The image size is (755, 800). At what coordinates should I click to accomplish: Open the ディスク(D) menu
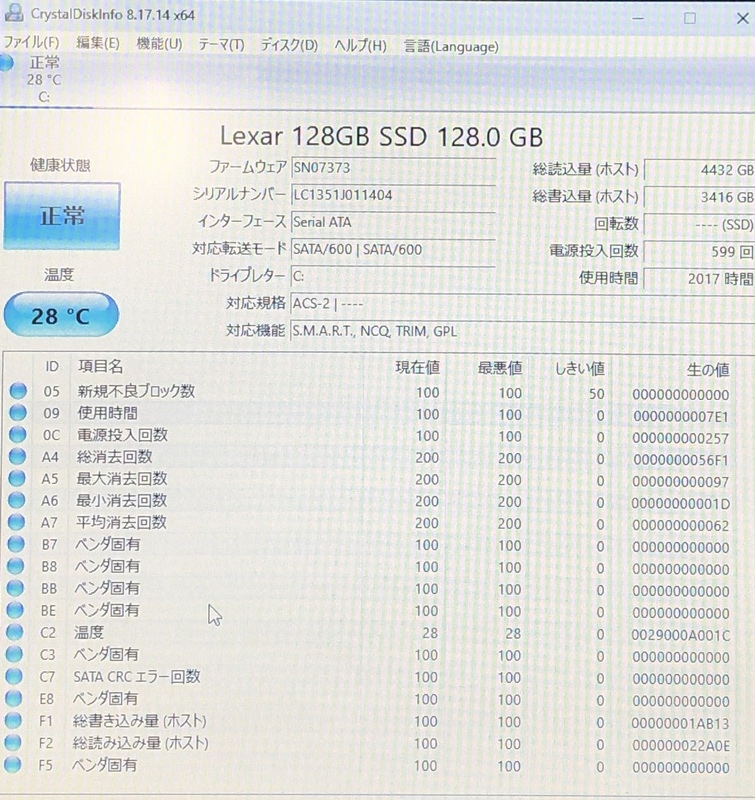coord(289,45)
